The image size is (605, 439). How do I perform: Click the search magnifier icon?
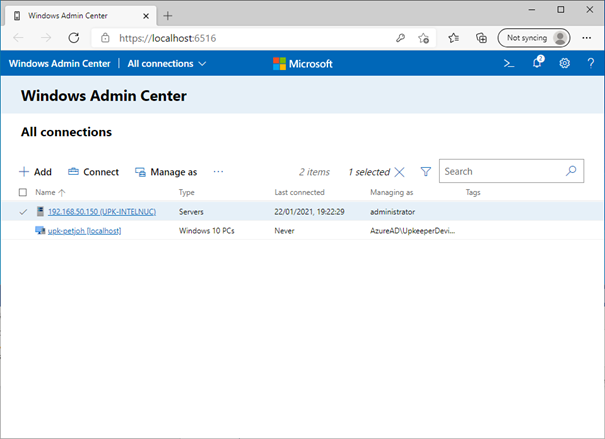(571, 171)
